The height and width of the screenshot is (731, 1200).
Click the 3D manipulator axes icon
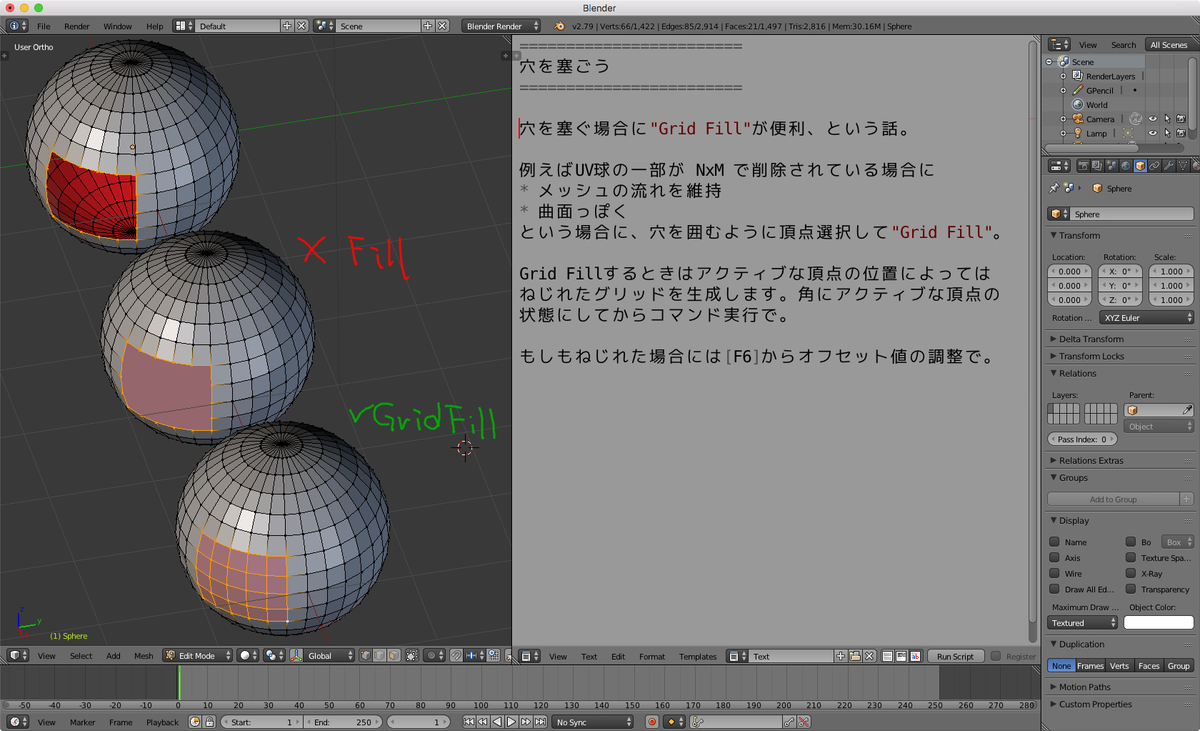pyautogui.click(x=296, y=656)
